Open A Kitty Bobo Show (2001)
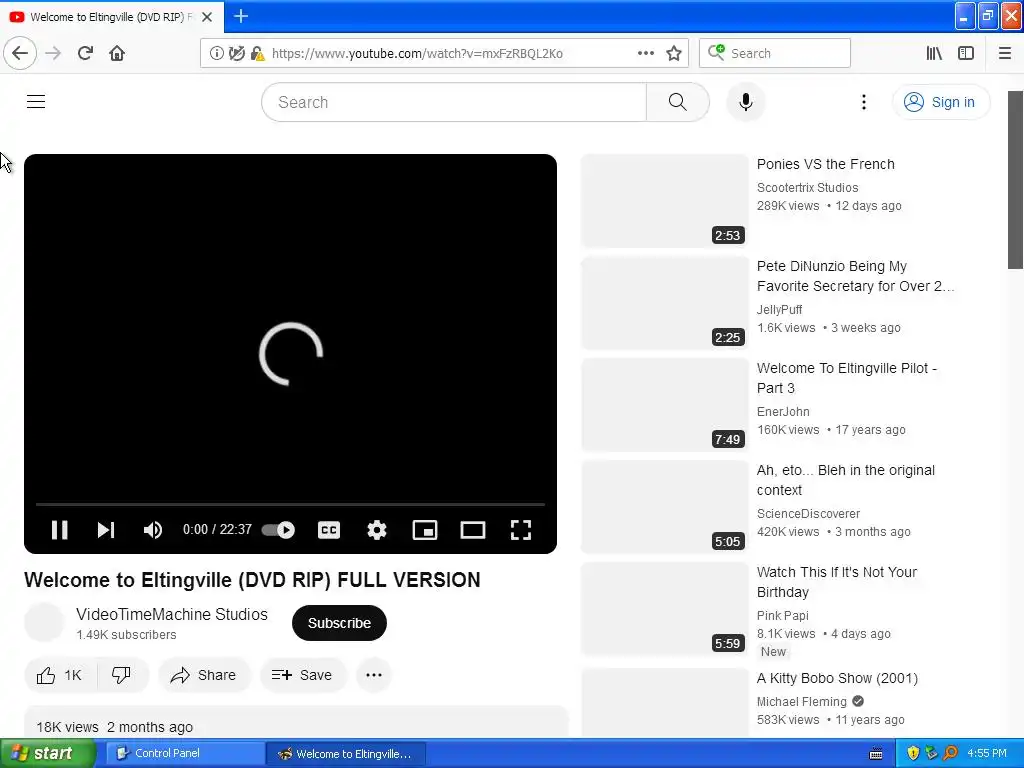 pyautogui.click(x=837, y=678)
